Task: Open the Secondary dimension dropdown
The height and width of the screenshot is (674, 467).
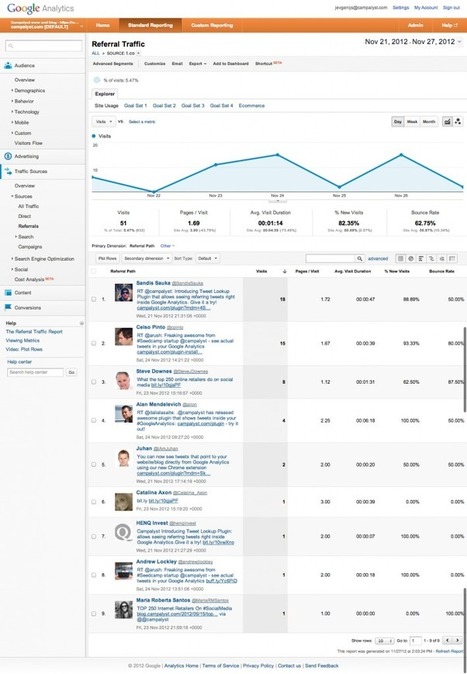Action: coord(145,258)
